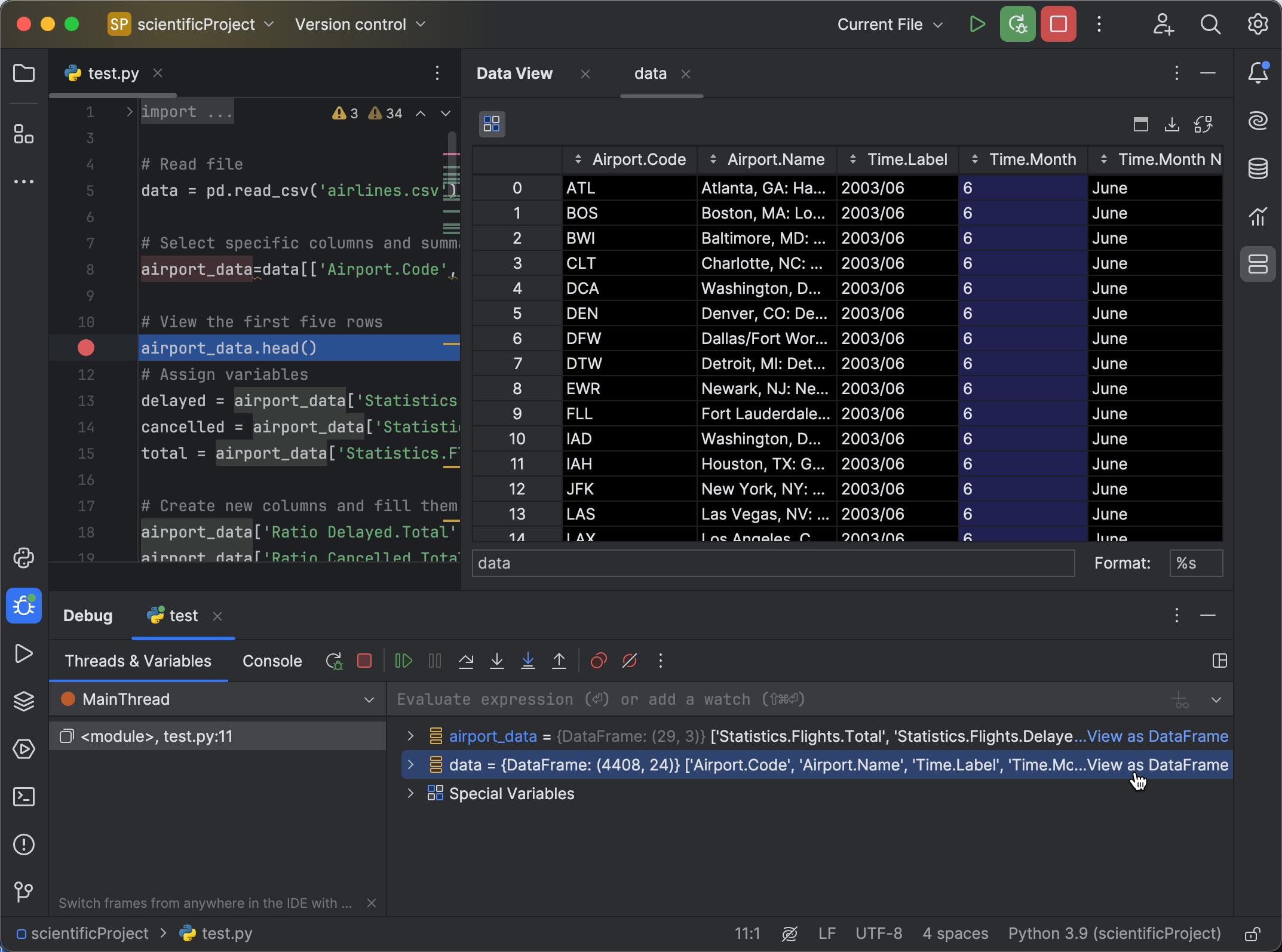Mute breakpoints in the debugger

630,661
